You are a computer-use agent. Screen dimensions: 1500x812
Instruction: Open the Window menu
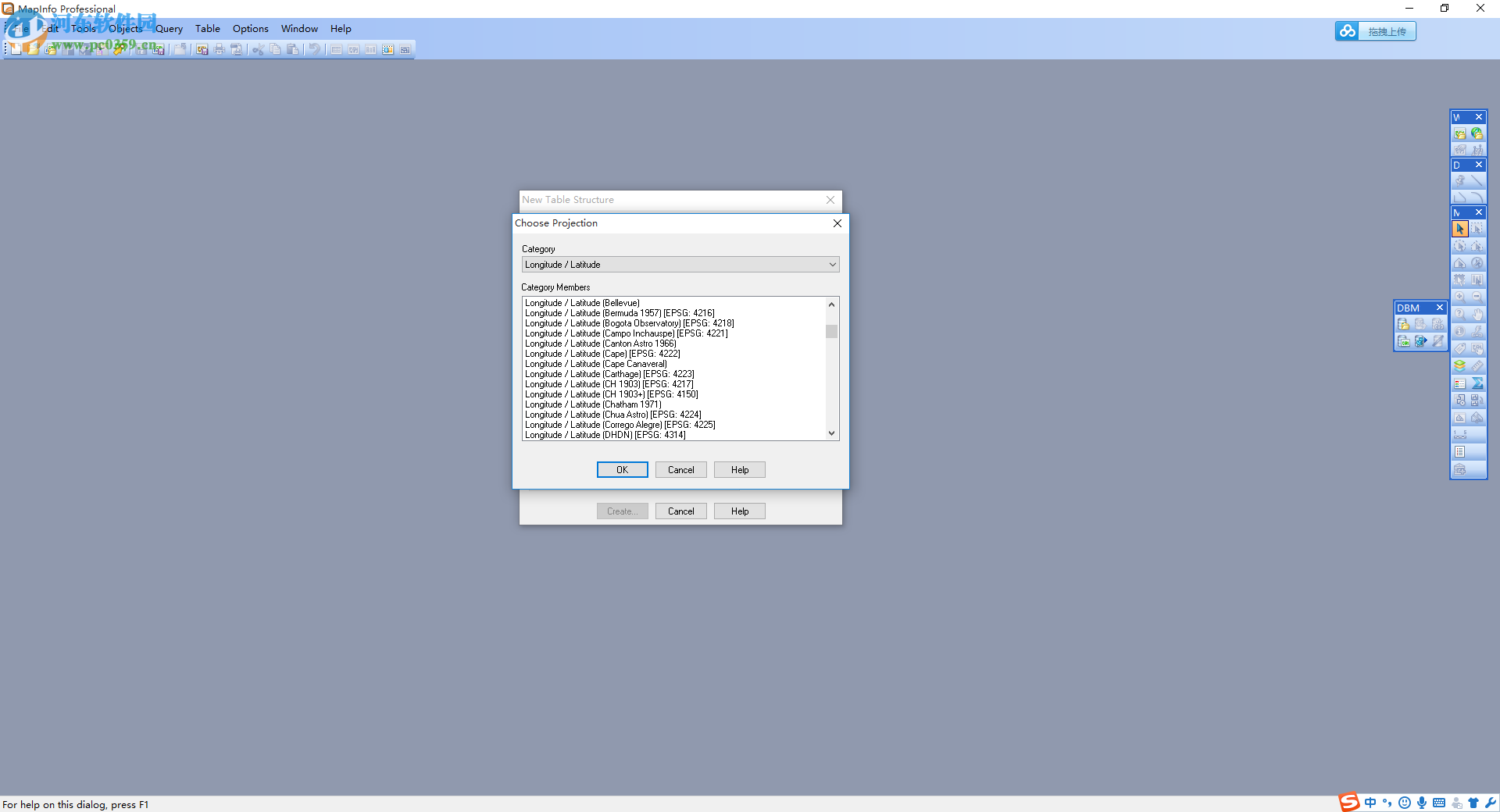299,29
